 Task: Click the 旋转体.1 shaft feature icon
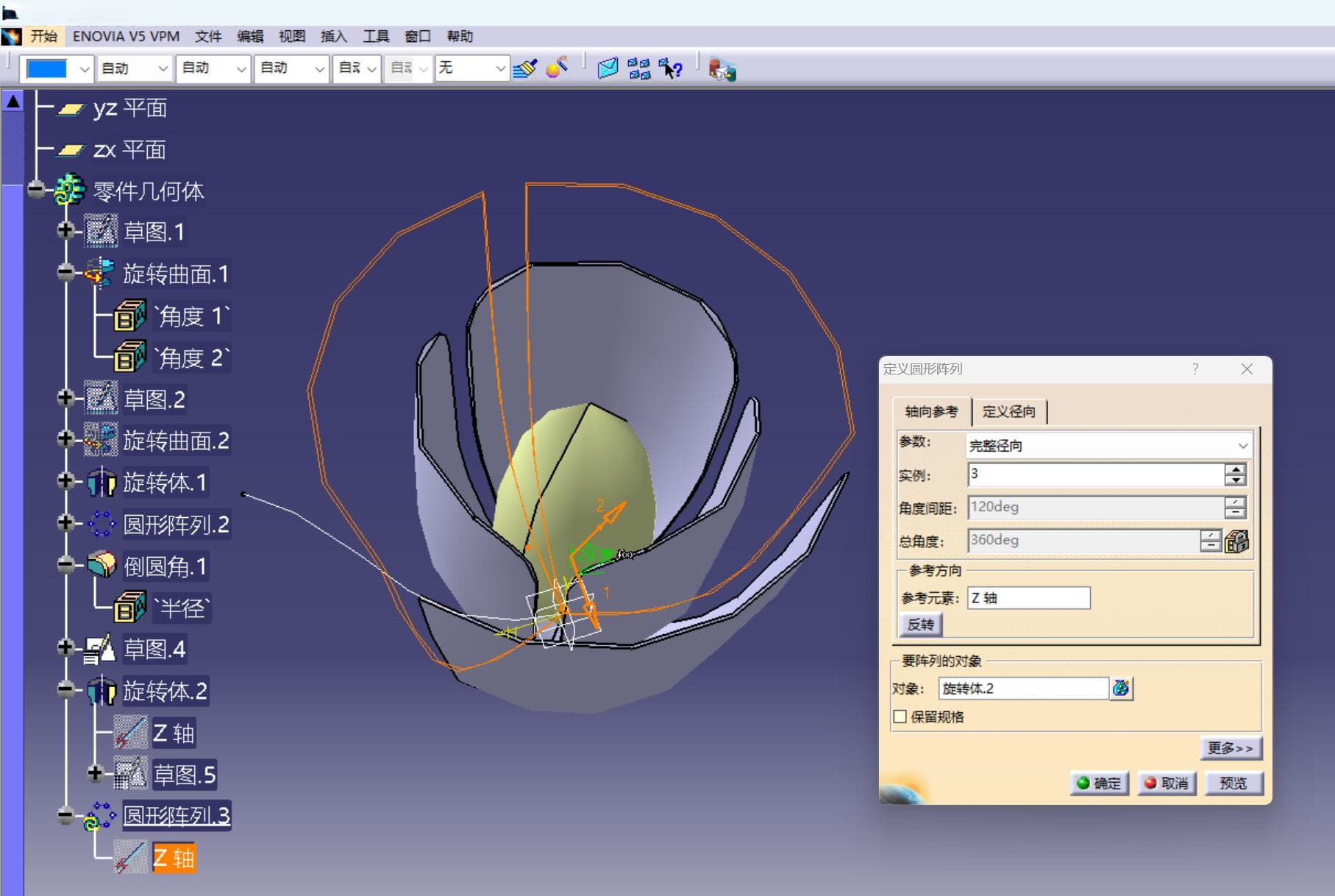point(102,483)
